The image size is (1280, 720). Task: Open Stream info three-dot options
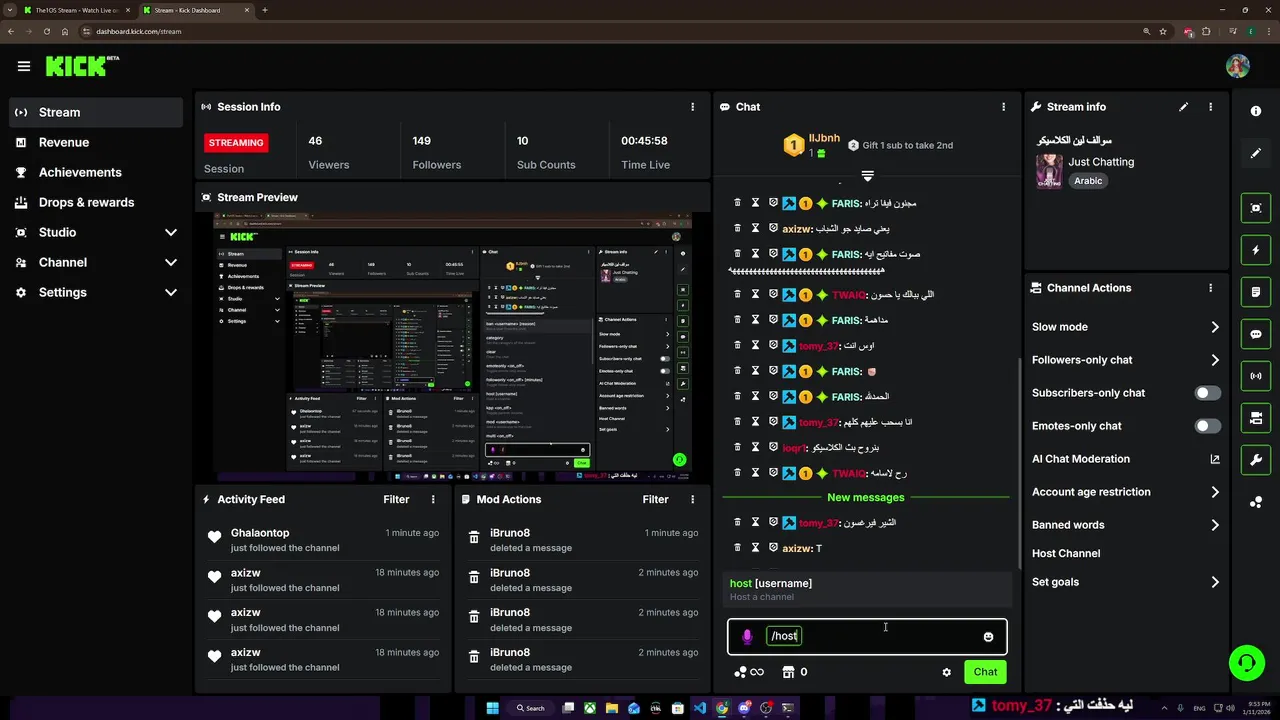[x=1211, y=107]
